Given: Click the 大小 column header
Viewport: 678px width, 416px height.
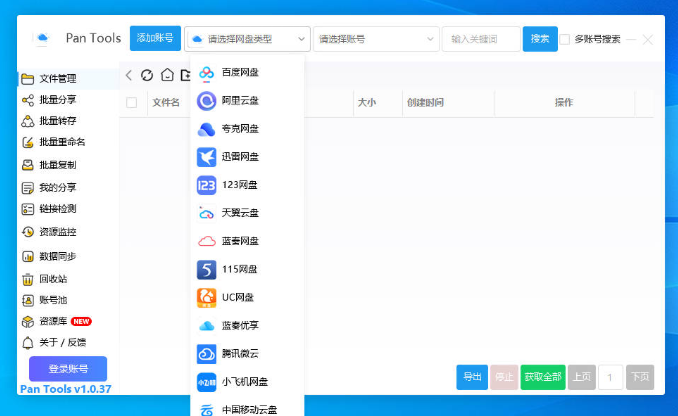Looking at the screenshot, I should pos(367,102).
